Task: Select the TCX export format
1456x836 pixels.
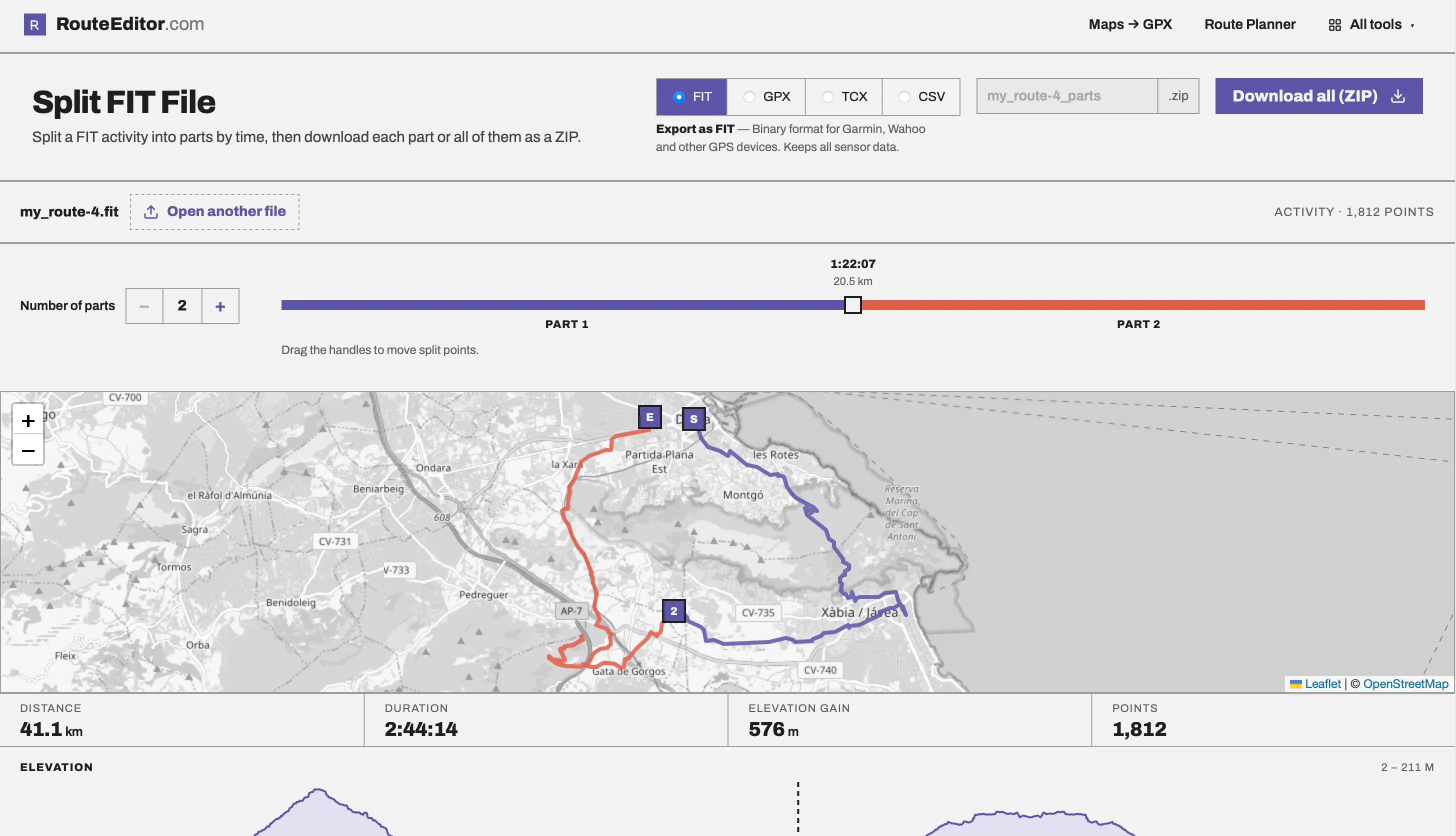Action: (843, 96)
